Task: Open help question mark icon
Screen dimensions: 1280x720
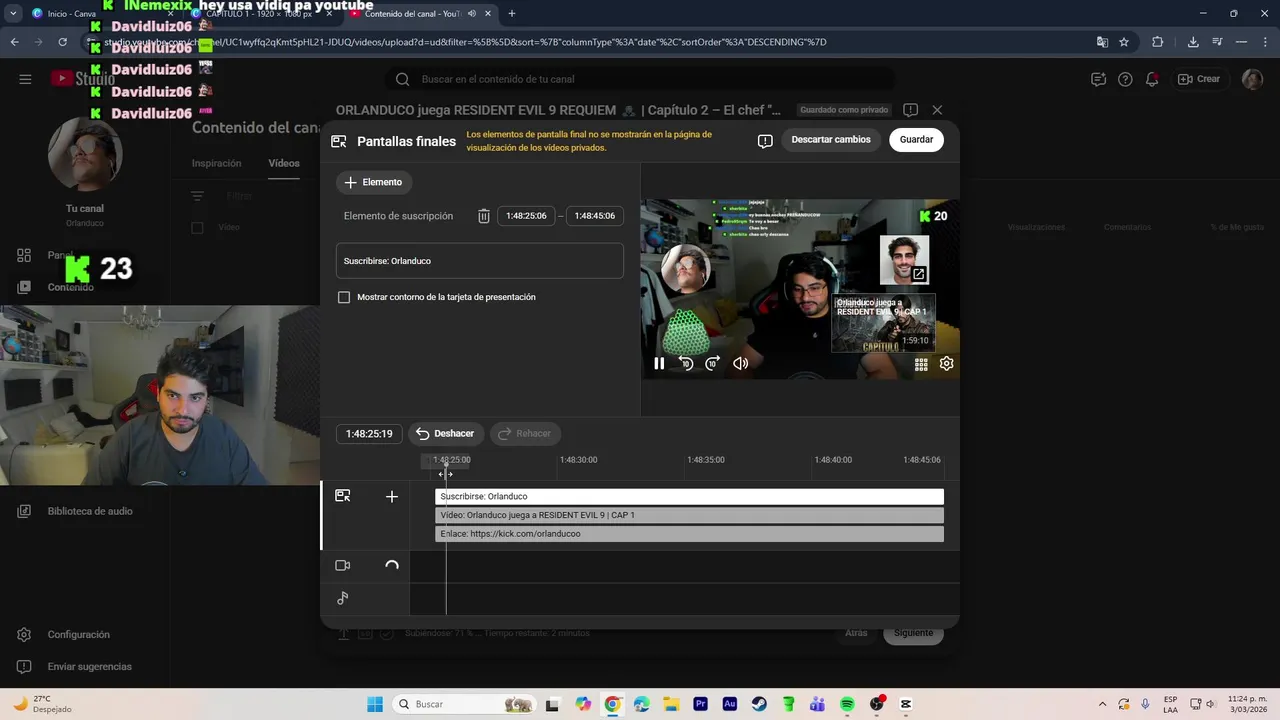Action: (x=1125, y=79)
